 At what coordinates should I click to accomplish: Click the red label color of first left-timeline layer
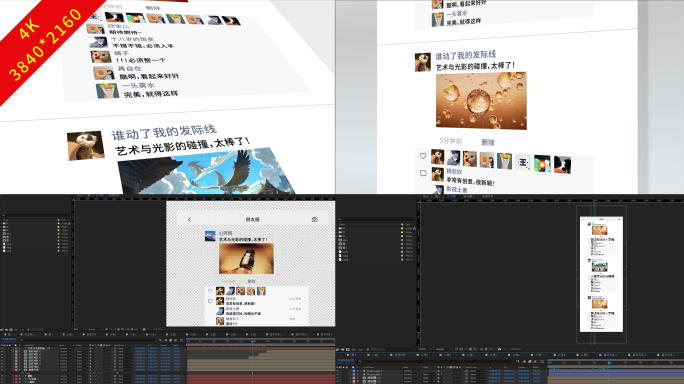[x=17, y=348]
